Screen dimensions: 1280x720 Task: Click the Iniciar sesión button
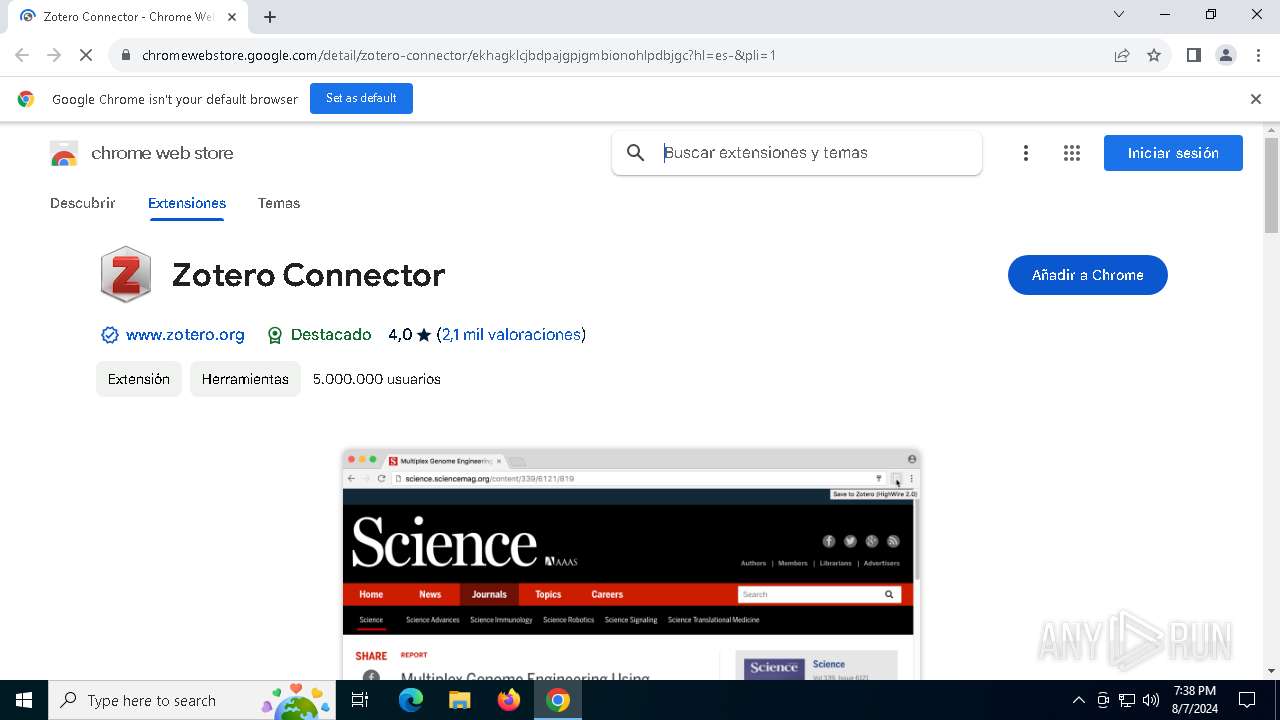(x=1173, y=153)
